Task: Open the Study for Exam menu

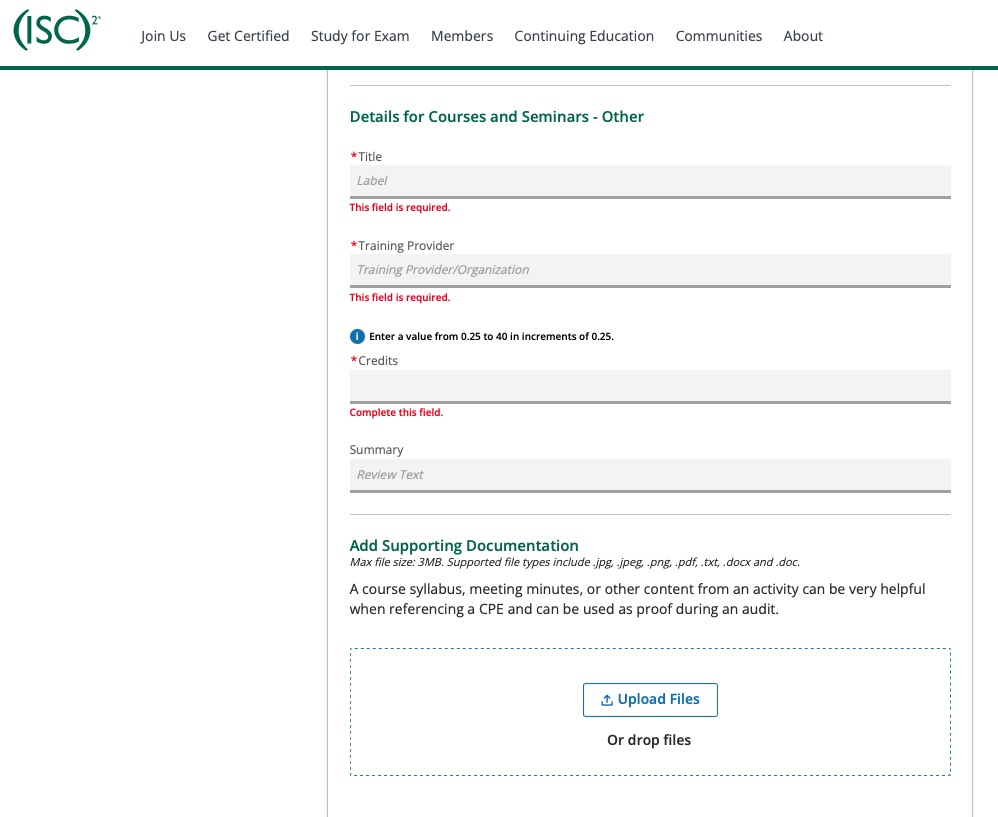Action: tap(360, 36)
